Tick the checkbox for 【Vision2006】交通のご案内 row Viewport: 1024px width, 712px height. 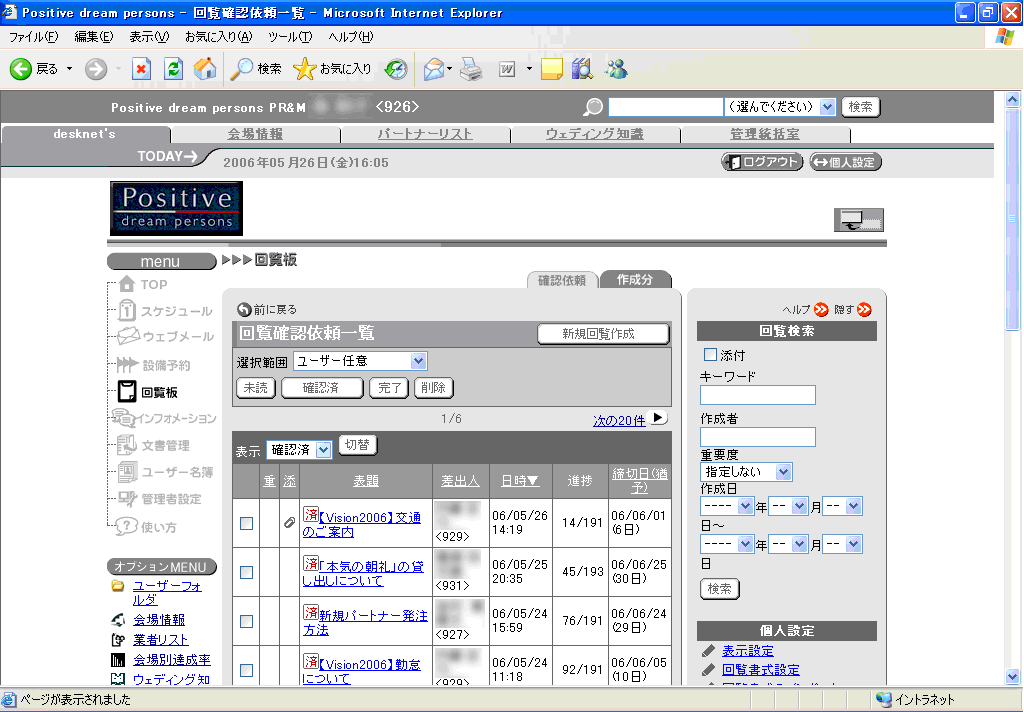tap(246, 523)
